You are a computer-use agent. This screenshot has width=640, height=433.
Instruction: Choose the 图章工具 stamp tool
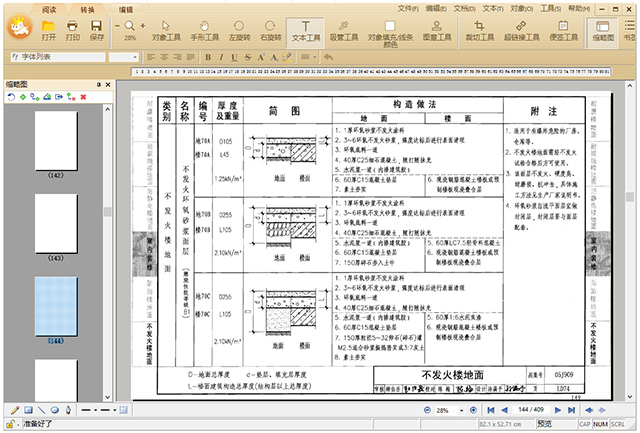pos(436,30)
